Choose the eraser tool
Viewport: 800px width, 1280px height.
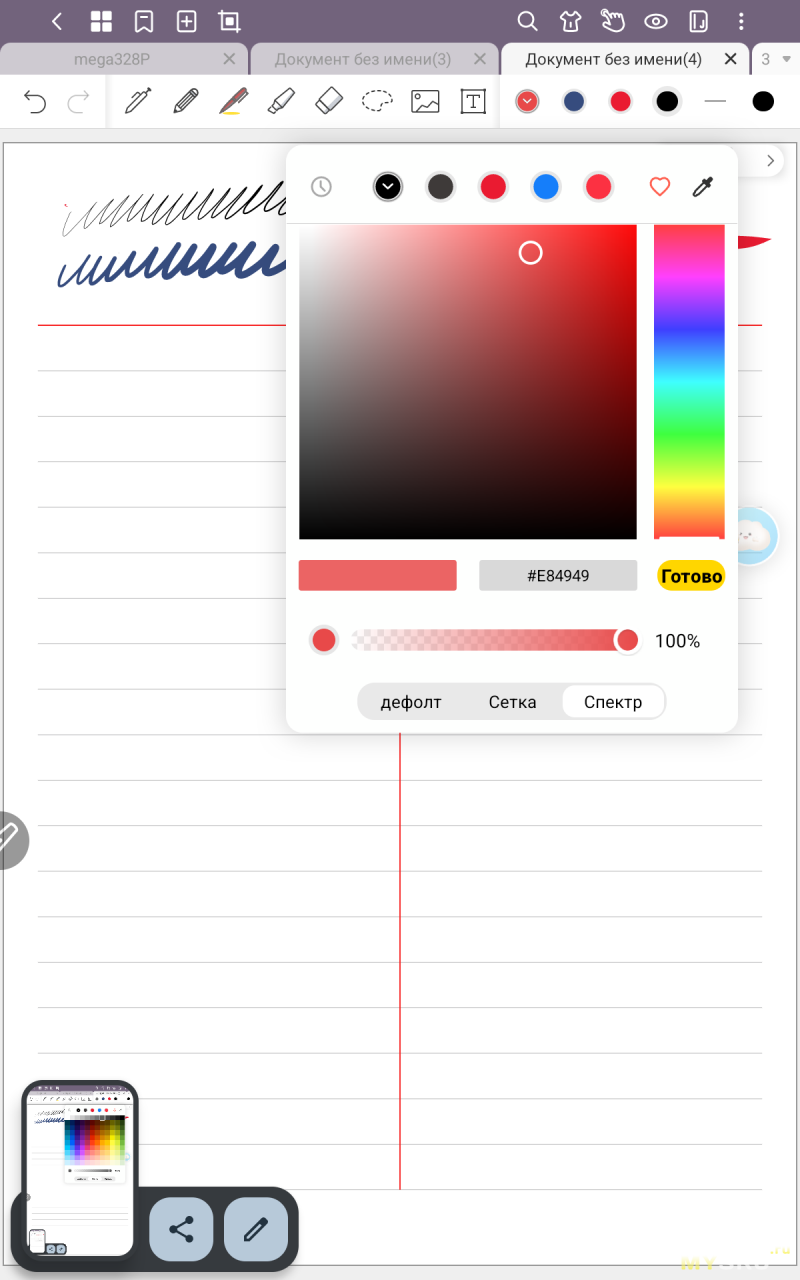pyautogui.click(x=329, y=101)
